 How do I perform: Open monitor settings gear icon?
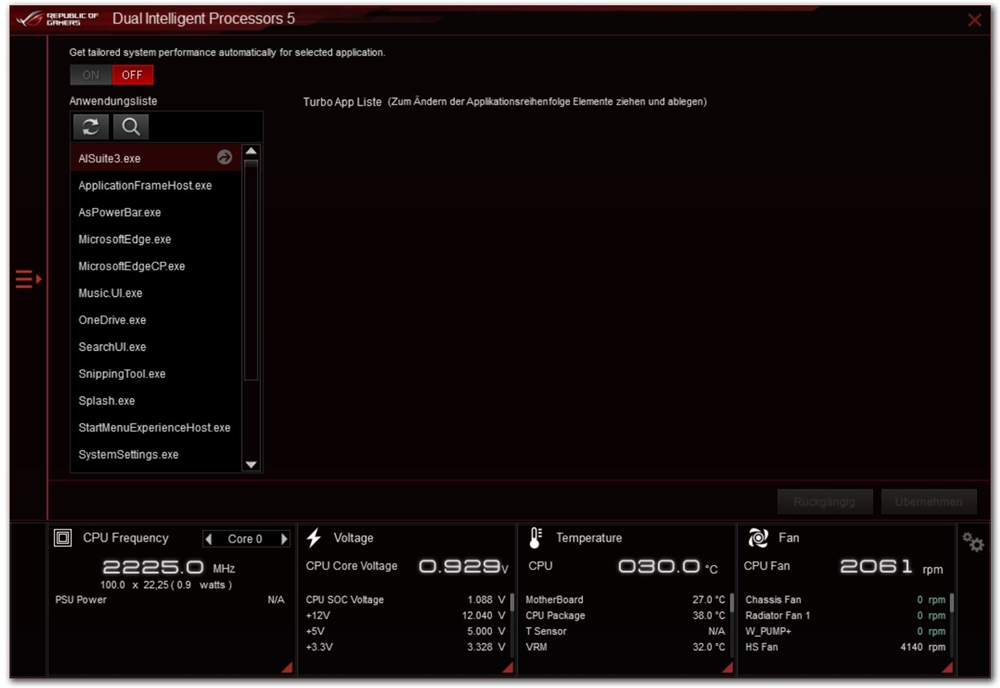pyautogui.click(x=973, y=542)
